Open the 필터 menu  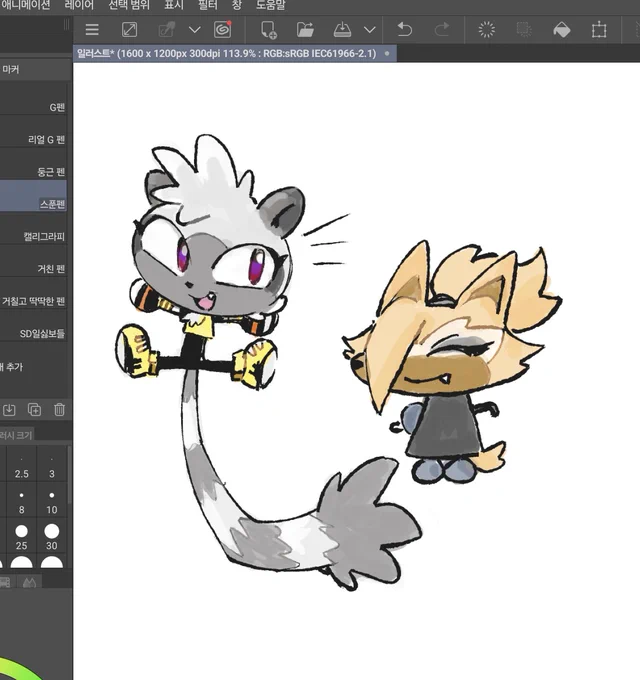[207, 5]
